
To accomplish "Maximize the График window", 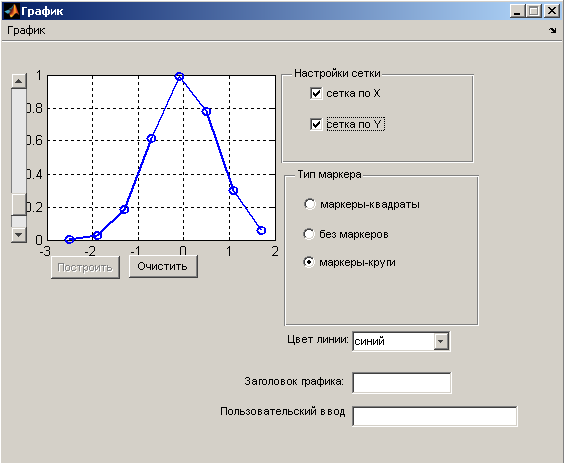I will 534,11.
